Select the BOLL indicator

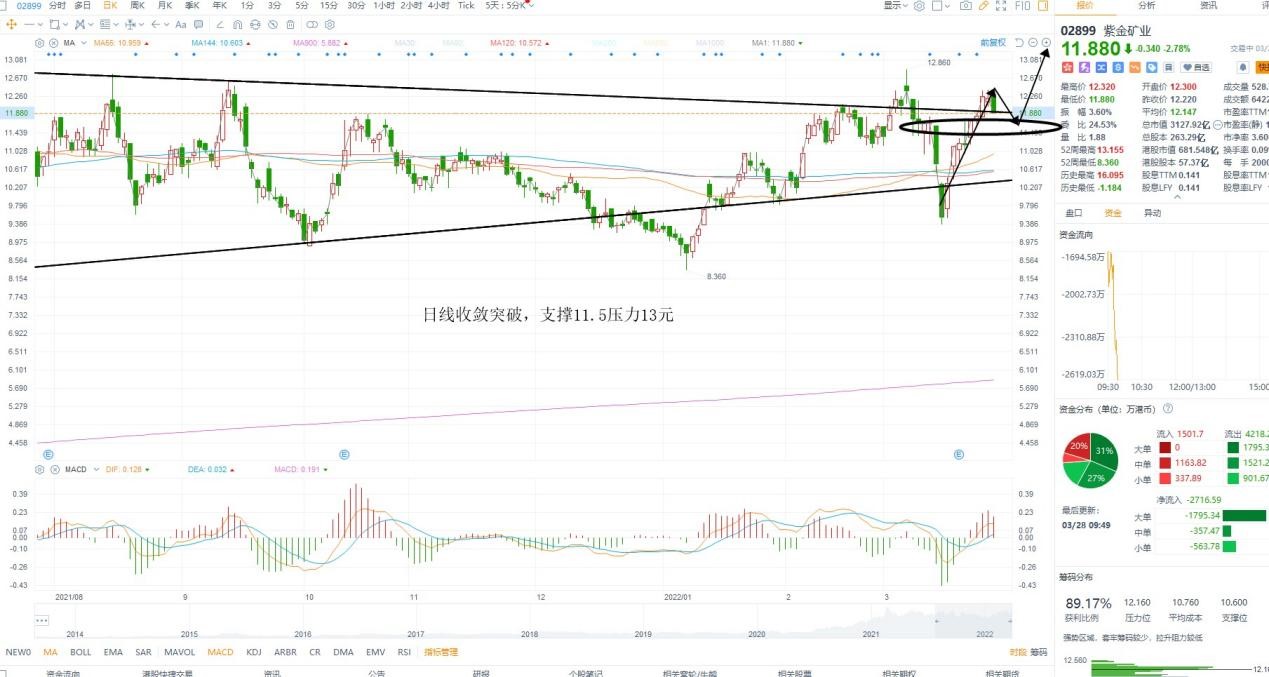80,652
